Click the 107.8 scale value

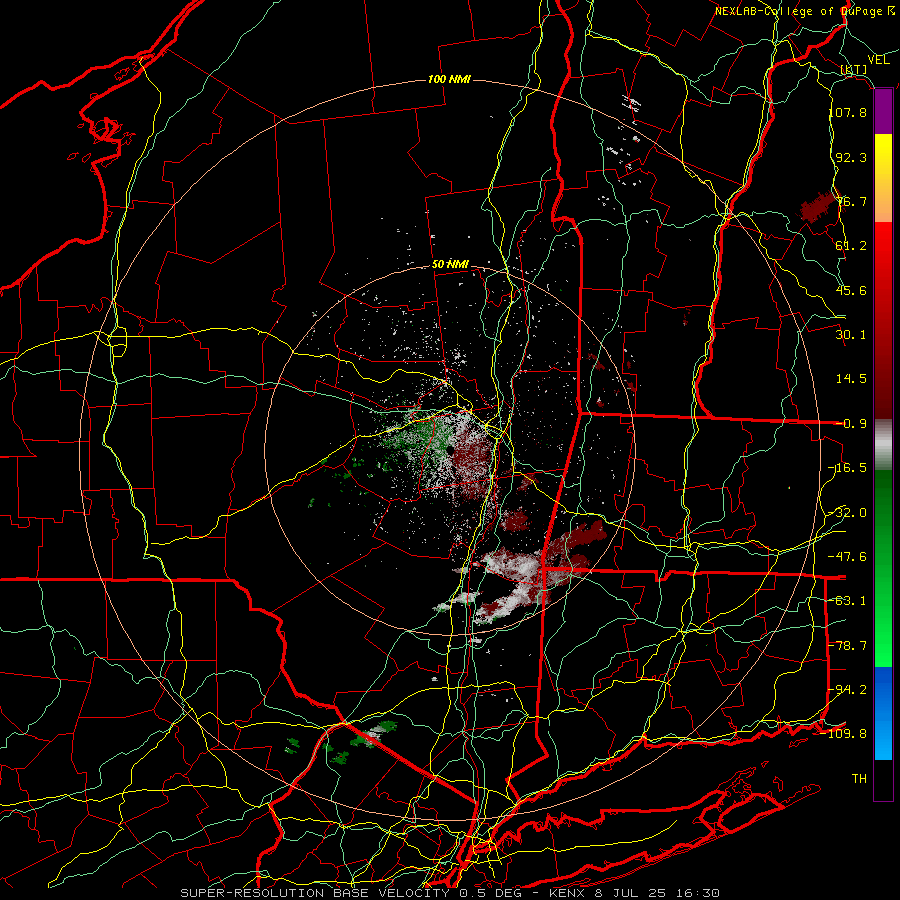[847, 112]
